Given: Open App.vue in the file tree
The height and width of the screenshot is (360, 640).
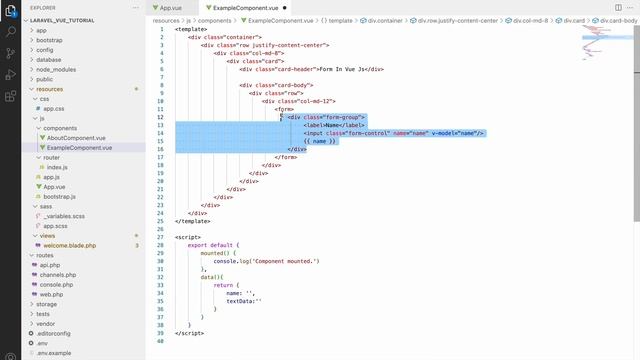Looking at the screenshot, I should tap(54, 187).
